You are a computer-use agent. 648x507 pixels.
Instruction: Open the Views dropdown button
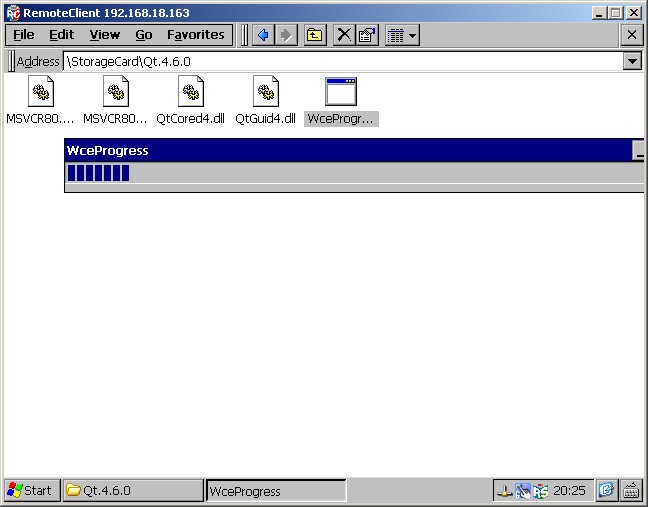[402, 35]
